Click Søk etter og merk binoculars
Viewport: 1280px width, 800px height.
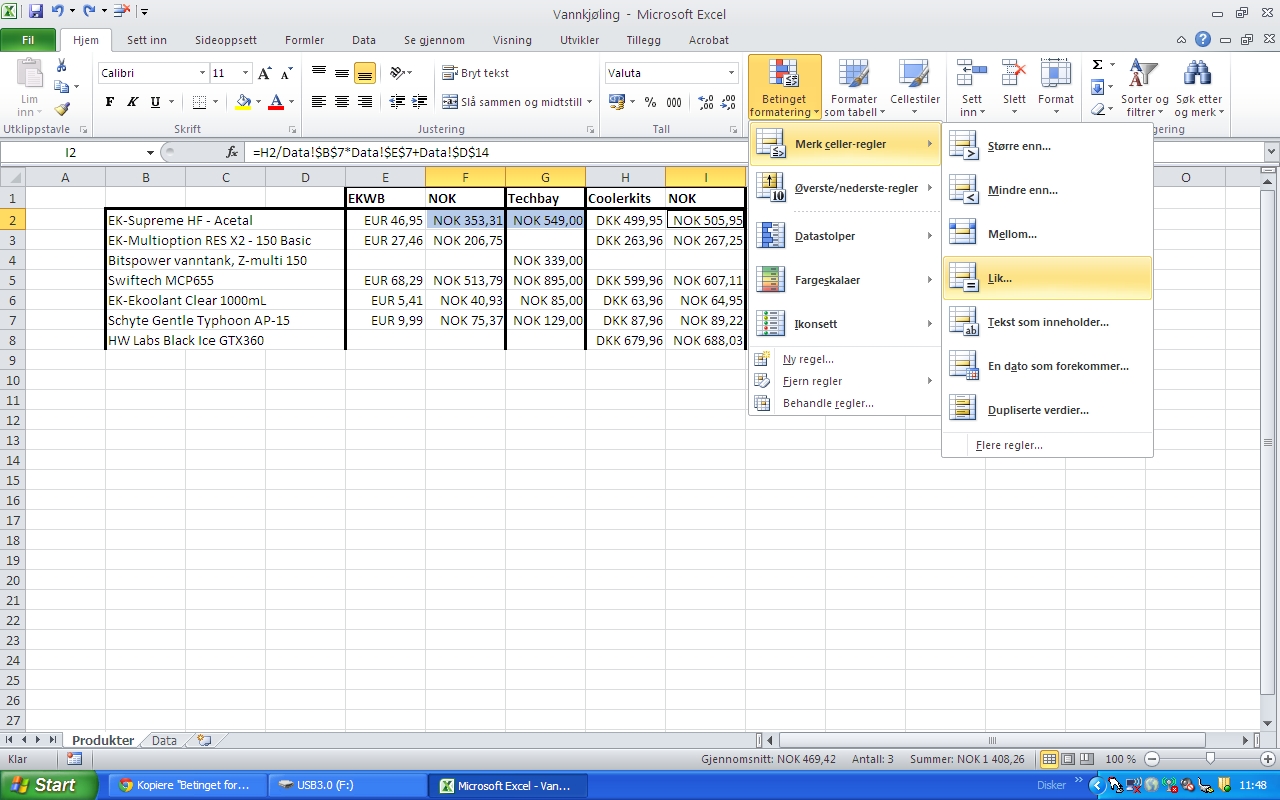(1198, 74)
